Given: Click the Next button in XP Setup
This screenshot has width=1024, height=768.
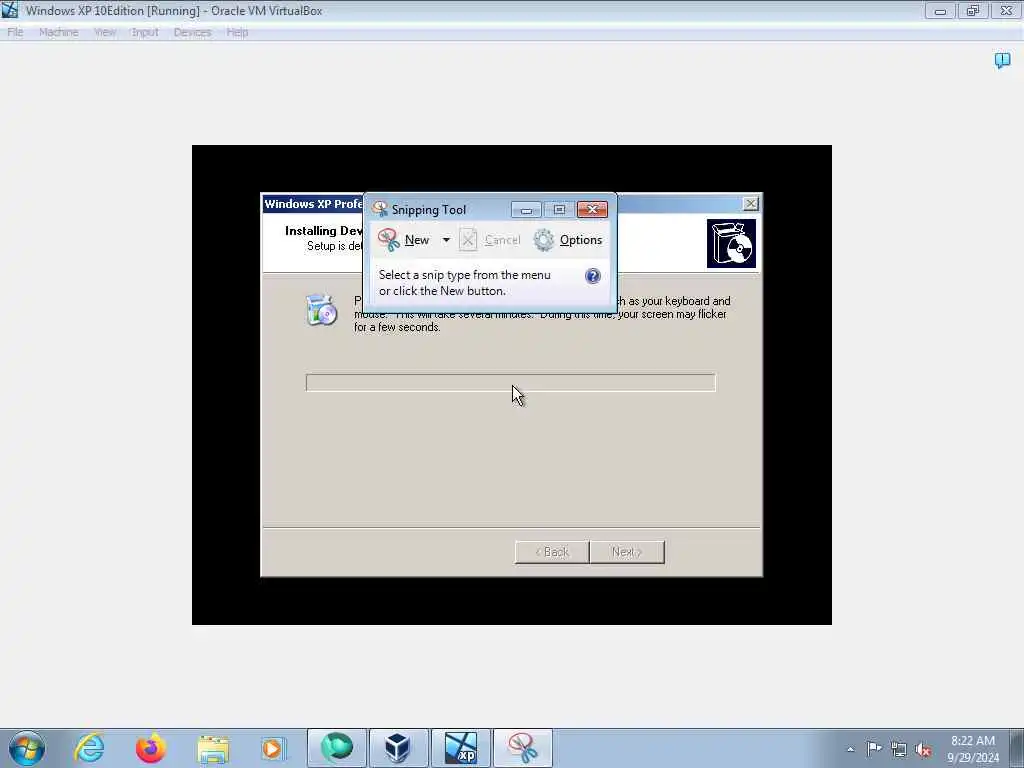Looking at the screenshot, I should pos(627,552).
